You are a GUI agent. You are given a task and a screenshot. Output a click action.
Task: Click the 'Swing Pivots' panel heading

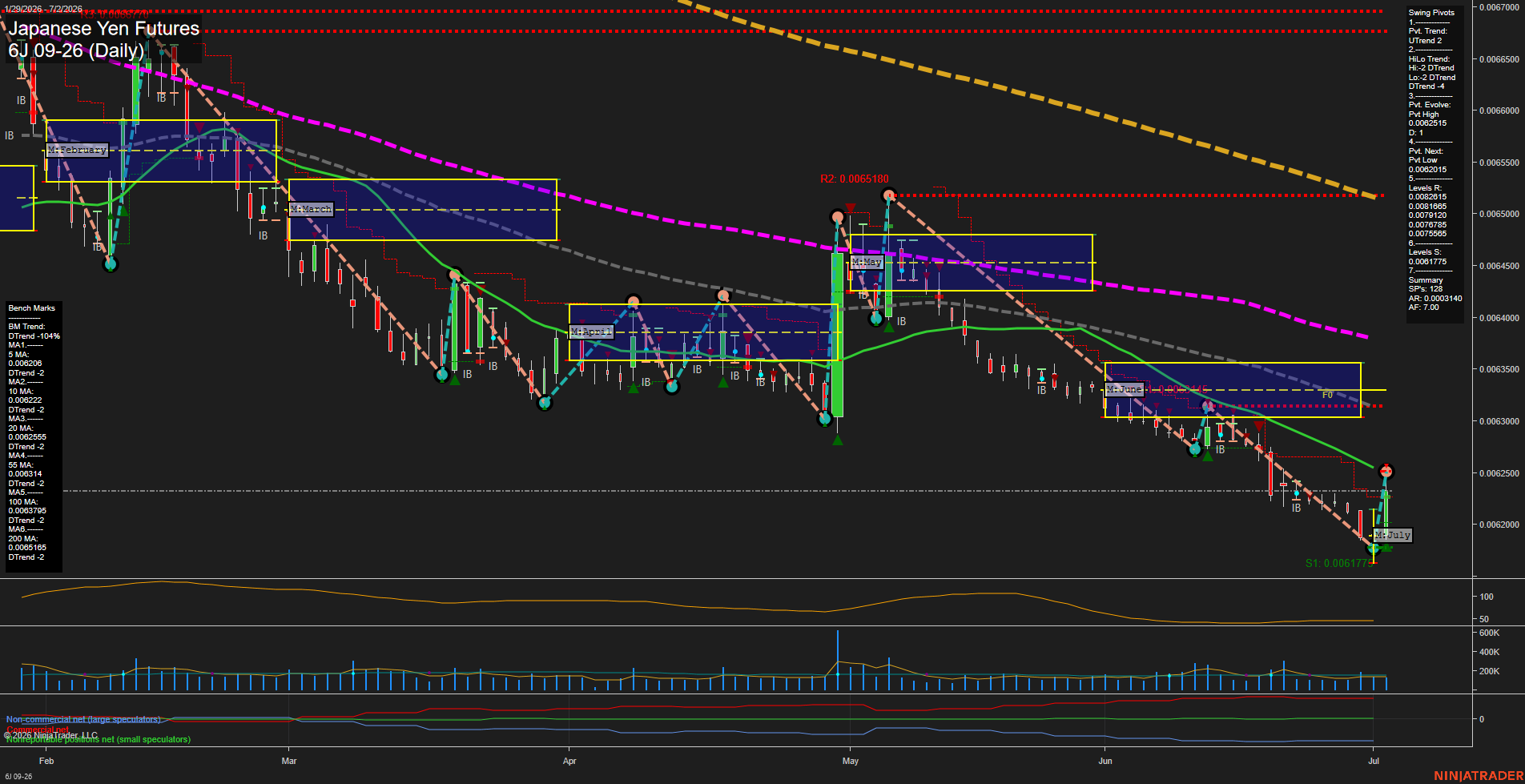click(1431, 13)
